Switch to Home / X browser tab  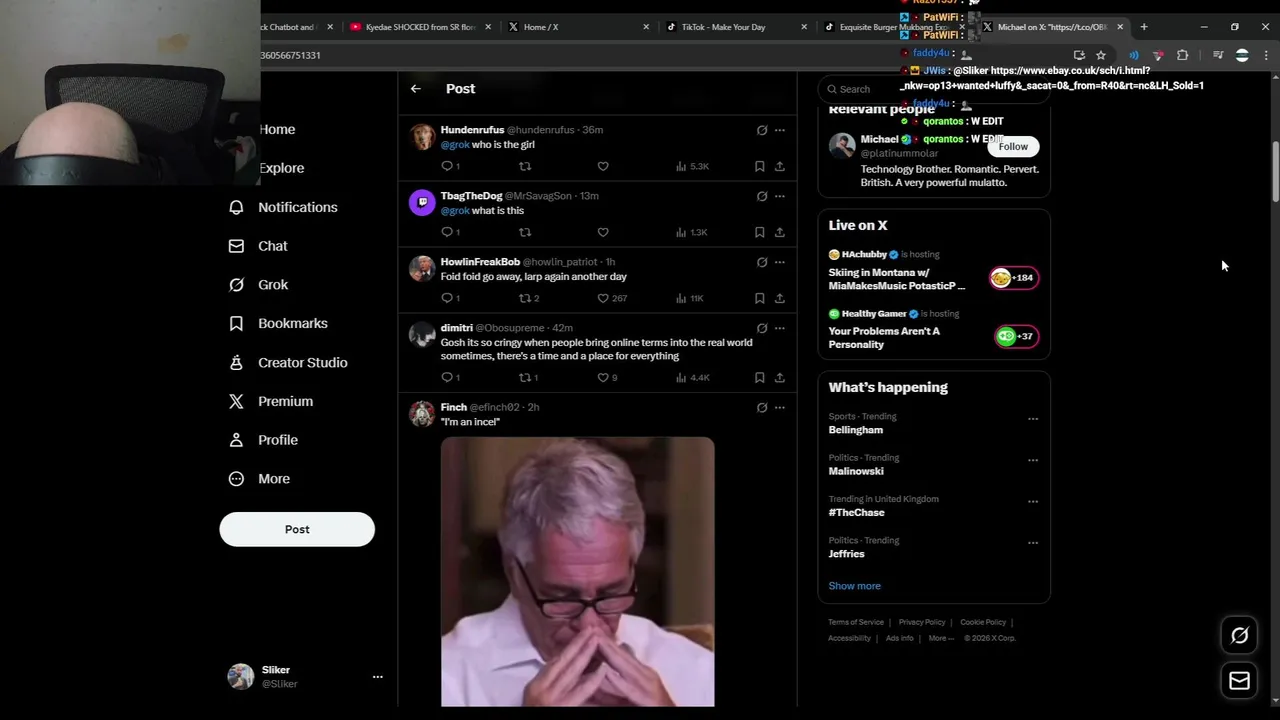[x=578, y=27]
